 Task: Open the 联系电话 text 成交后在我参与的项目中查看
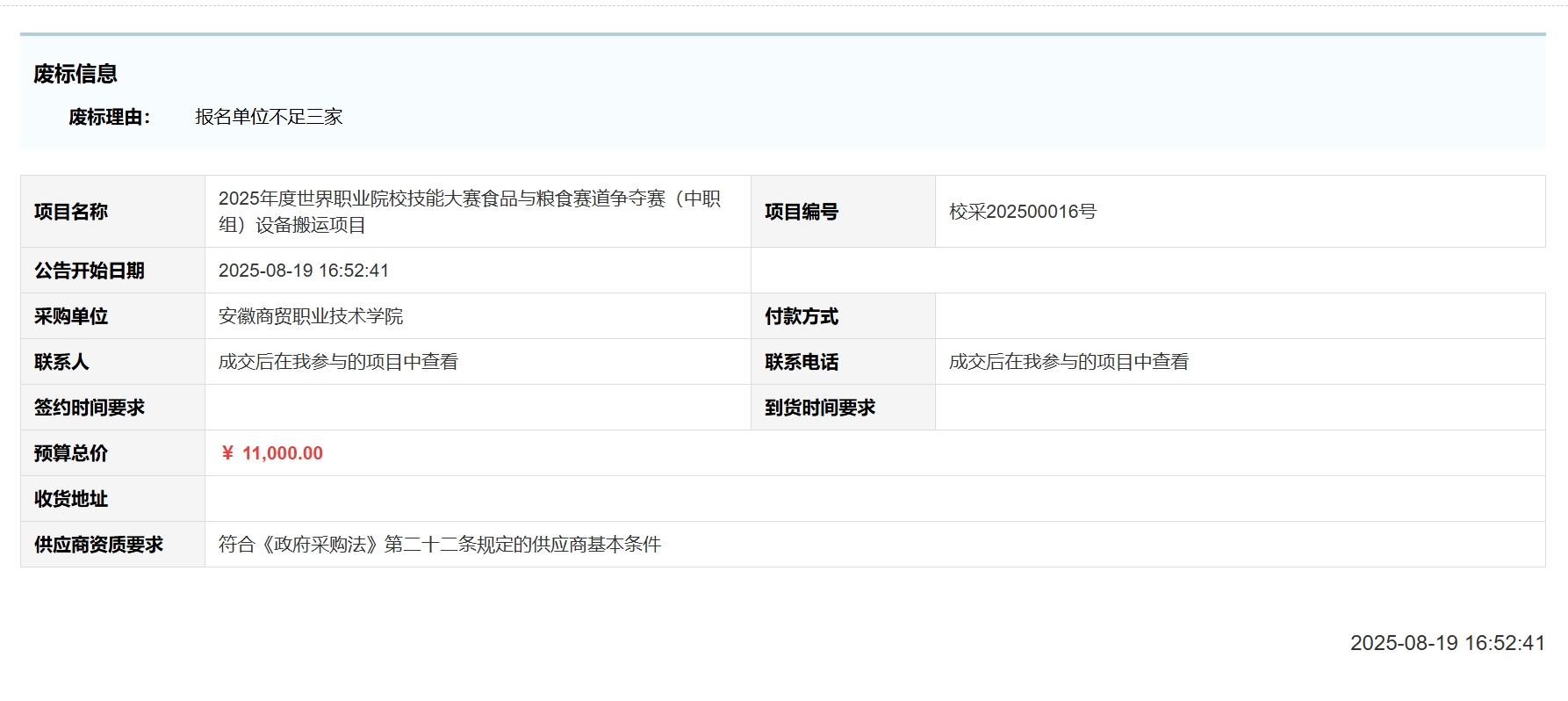(x=1068, y=362)
